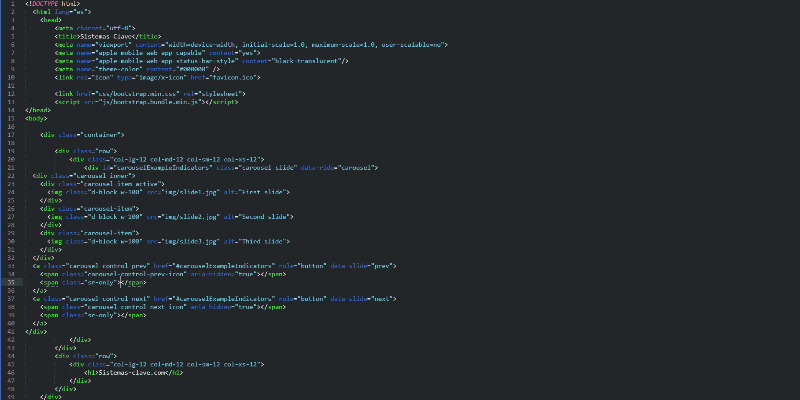Click the closing </a> tag on line 40

[40, 323]
